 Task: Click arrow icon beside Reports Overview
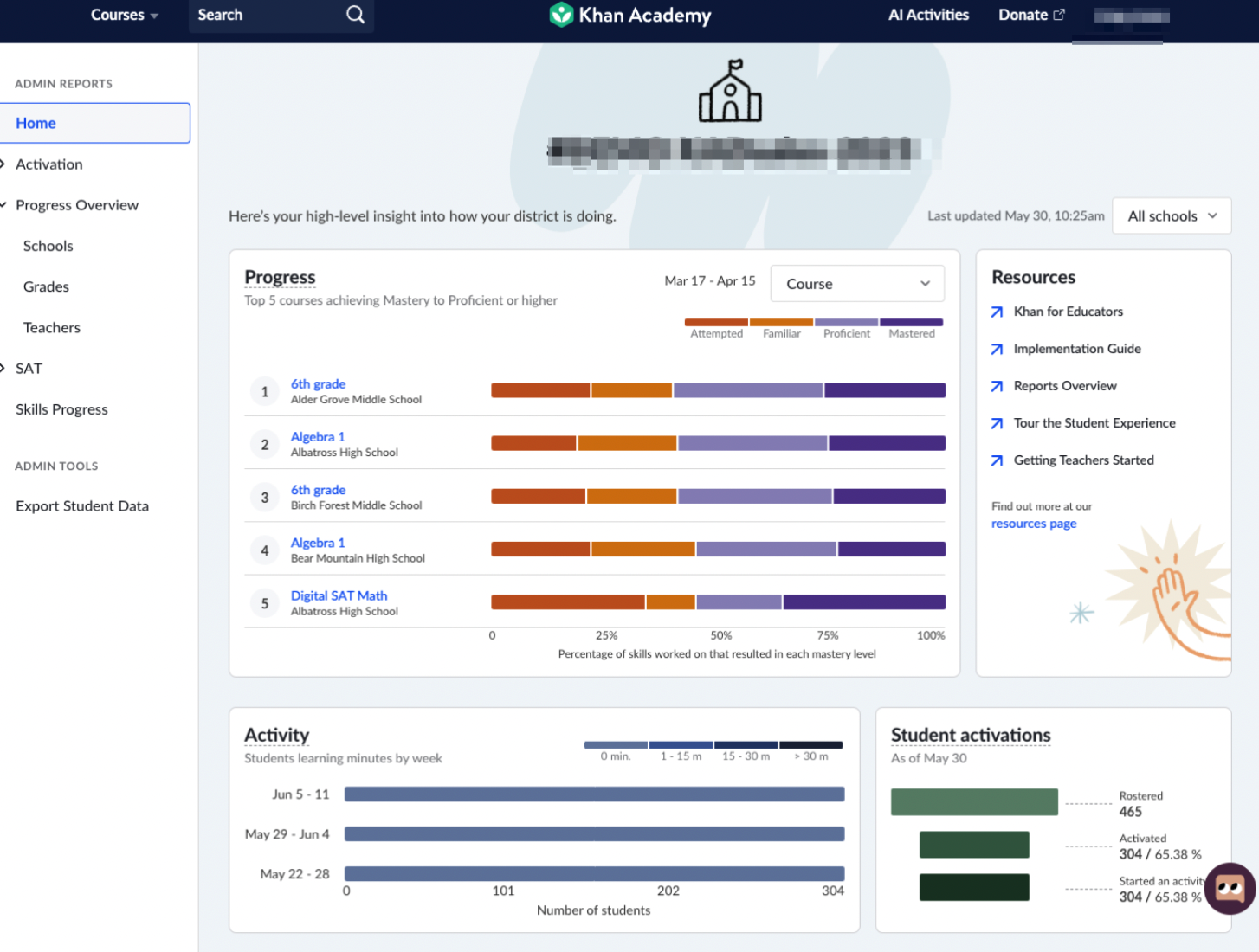pos(997,386)
